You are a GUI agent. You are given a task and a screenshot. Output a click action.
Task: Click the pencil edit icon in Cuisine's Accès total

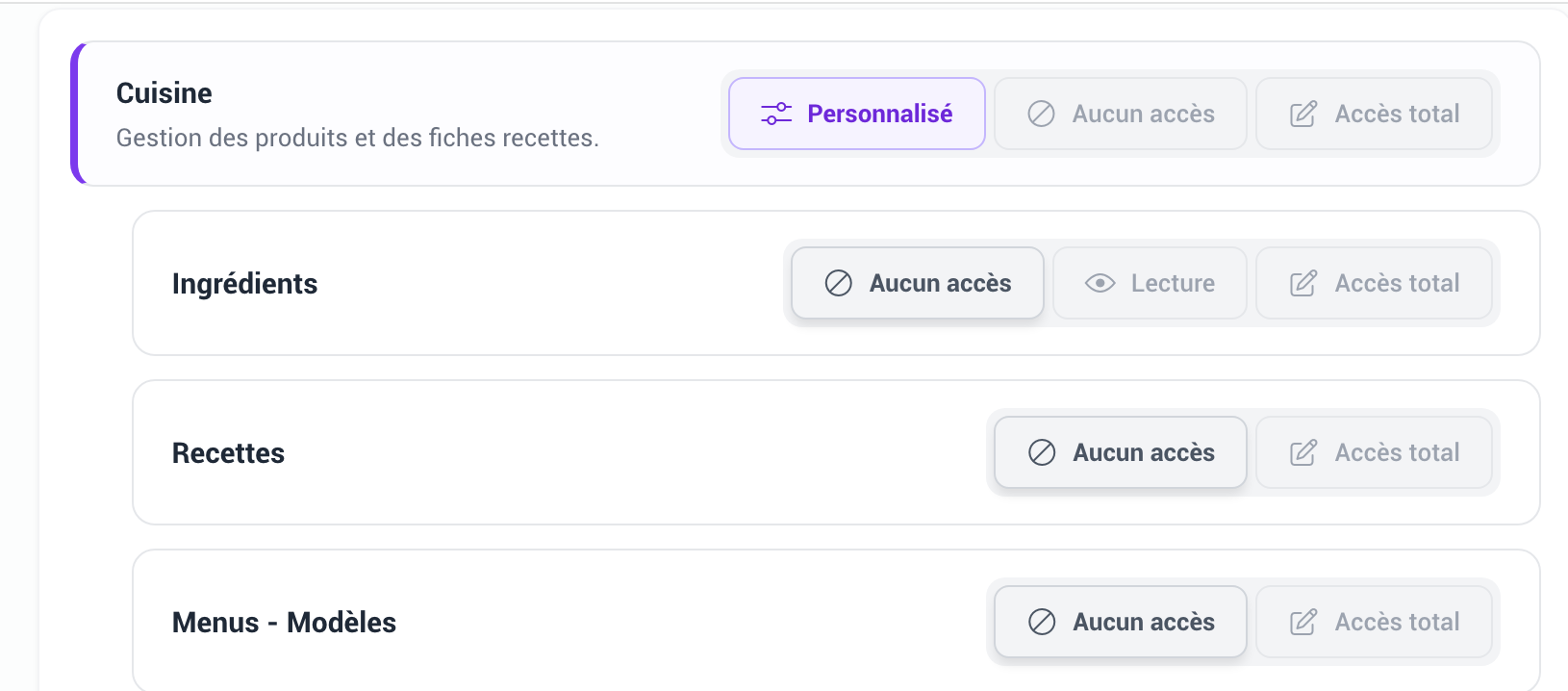[1303, 114]
